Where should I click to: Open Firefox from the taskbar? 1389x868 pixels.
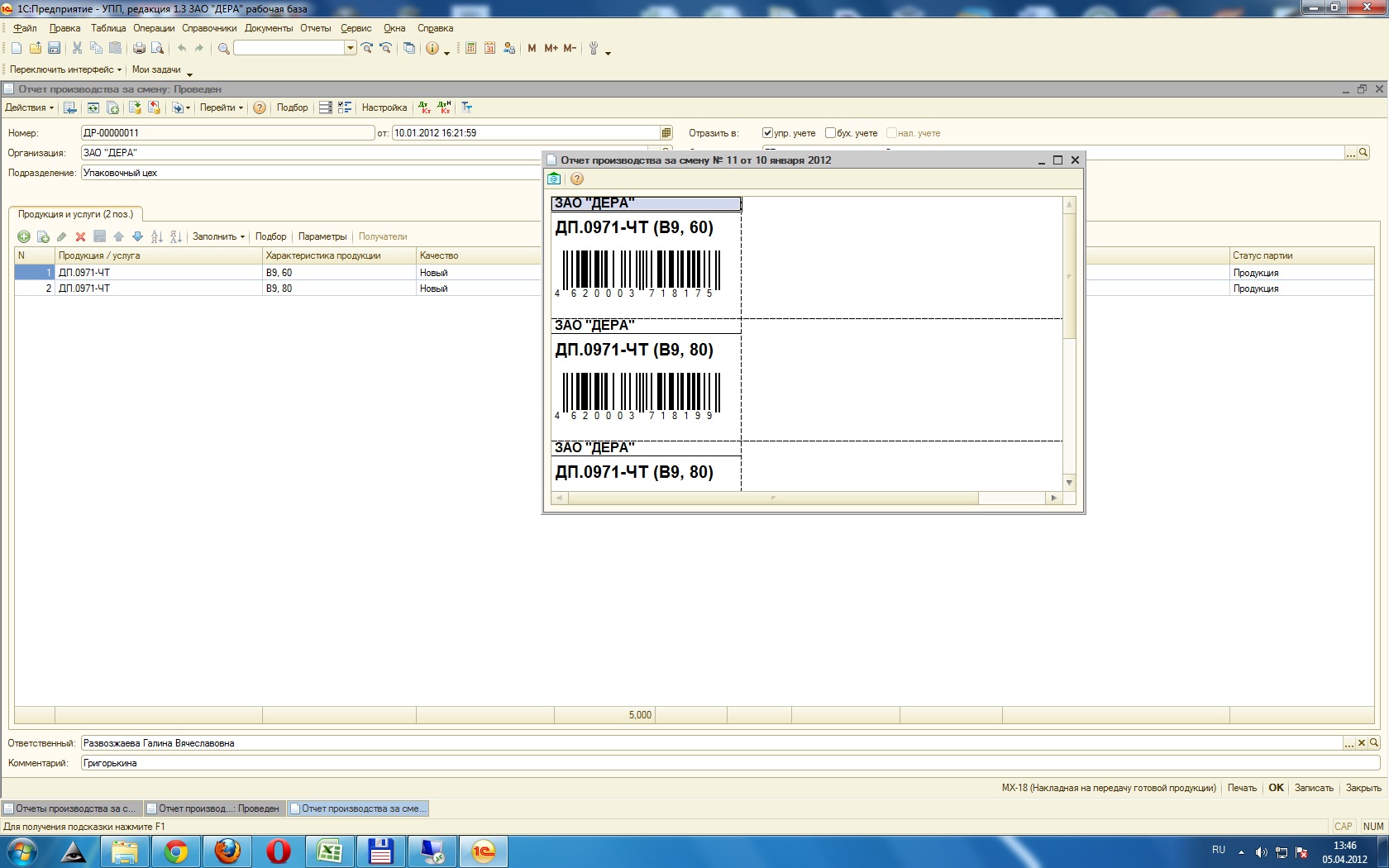click(x=227, y=851)
